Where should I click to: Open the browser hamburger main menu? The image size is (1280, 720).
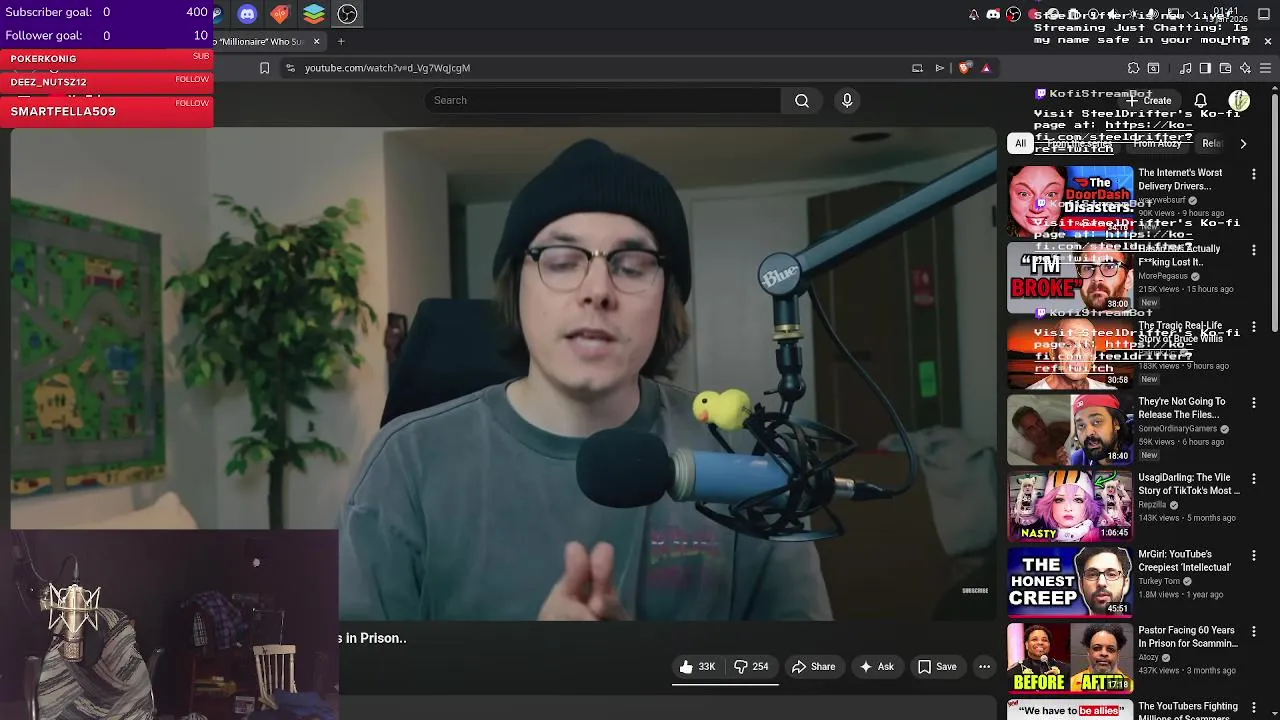point(1265,68)
